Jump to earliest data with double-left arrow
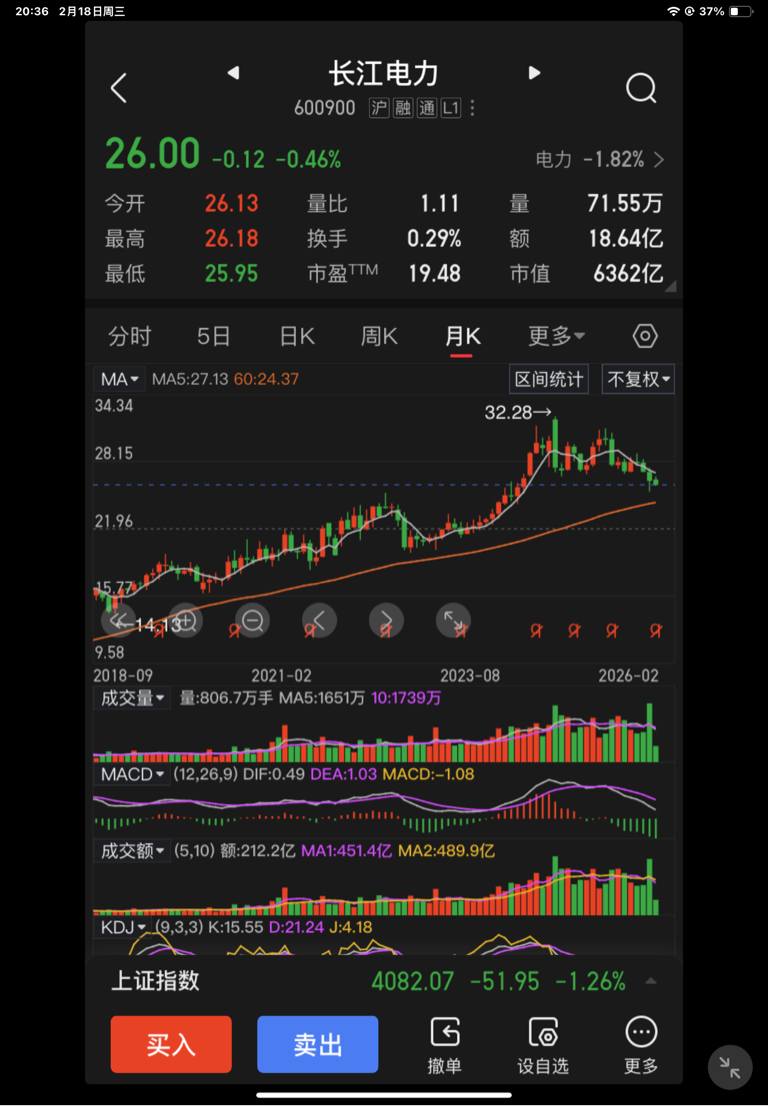The image size is (768, 1106). (x=118, y=621)
